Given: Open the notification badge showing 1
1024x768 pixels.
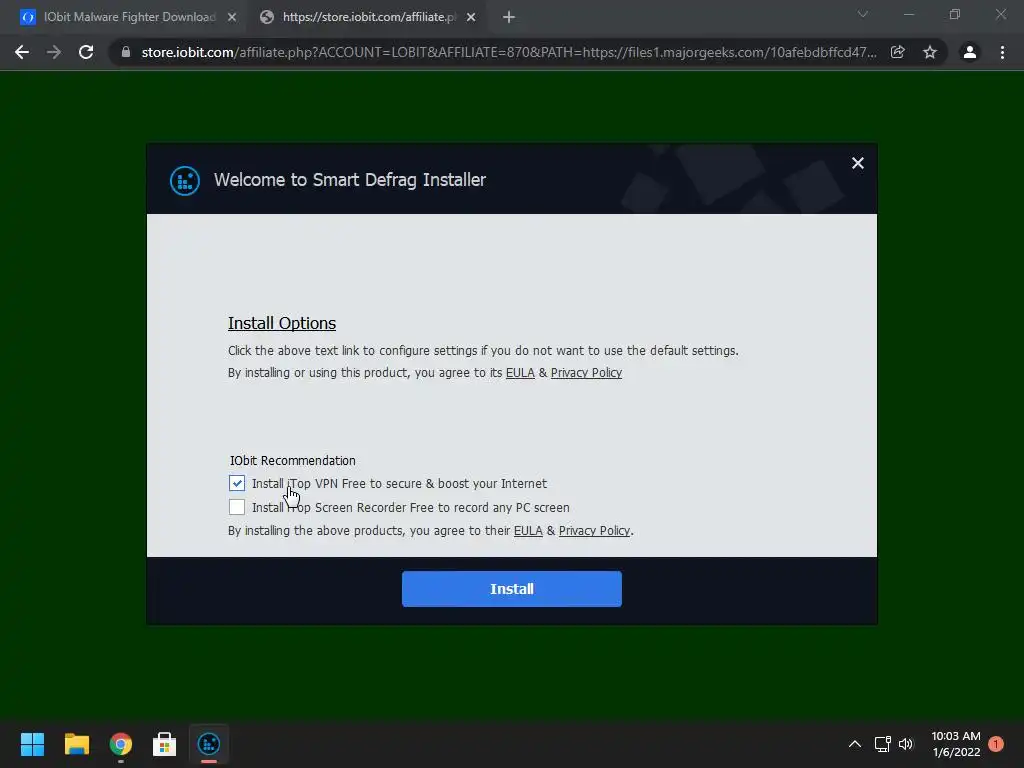Looking at the screenshot, I should pyautogui.click(x=996, y=744).
